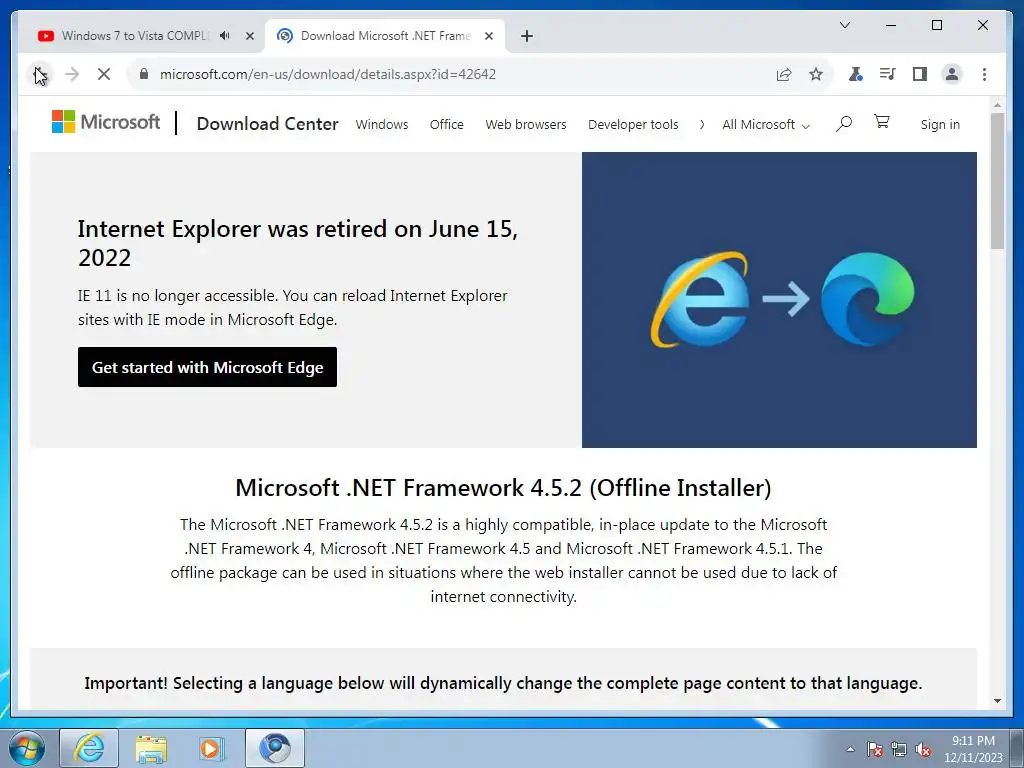Click the forward navigation arrow
Screen dimensions: 1024x768
coord(72,74)
